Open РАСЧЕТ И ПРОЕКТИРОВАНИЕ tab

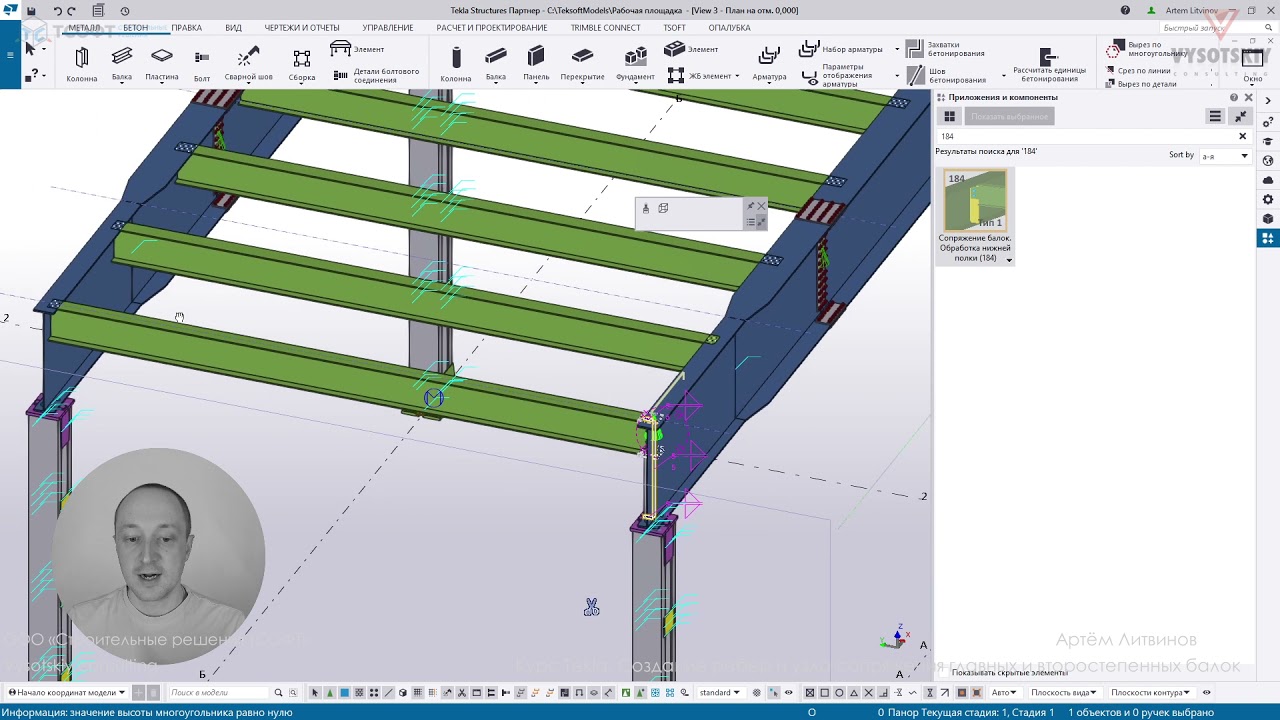pos(492,28)
